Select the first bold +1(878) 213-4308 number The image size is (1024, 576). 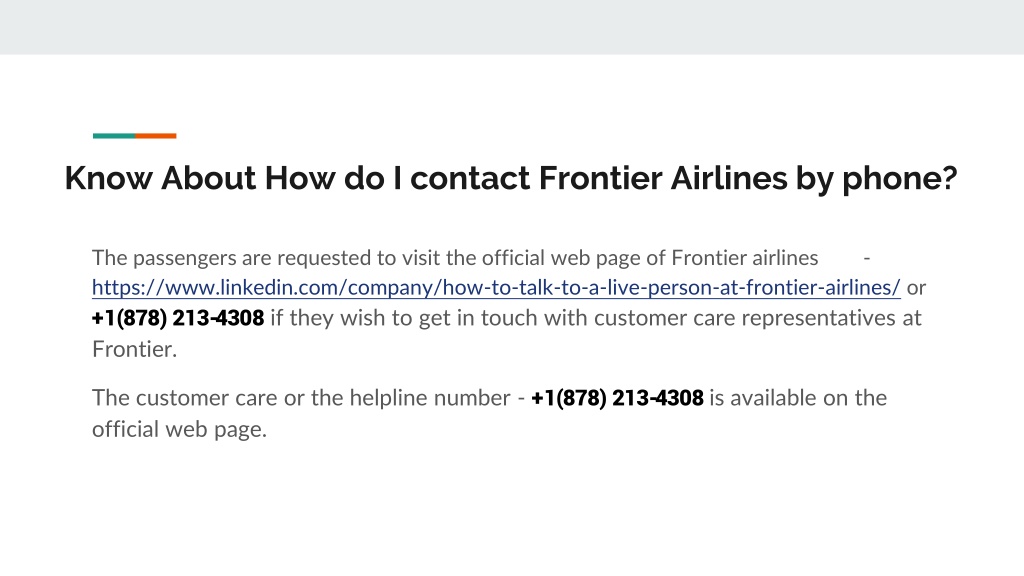pos(178,318)
